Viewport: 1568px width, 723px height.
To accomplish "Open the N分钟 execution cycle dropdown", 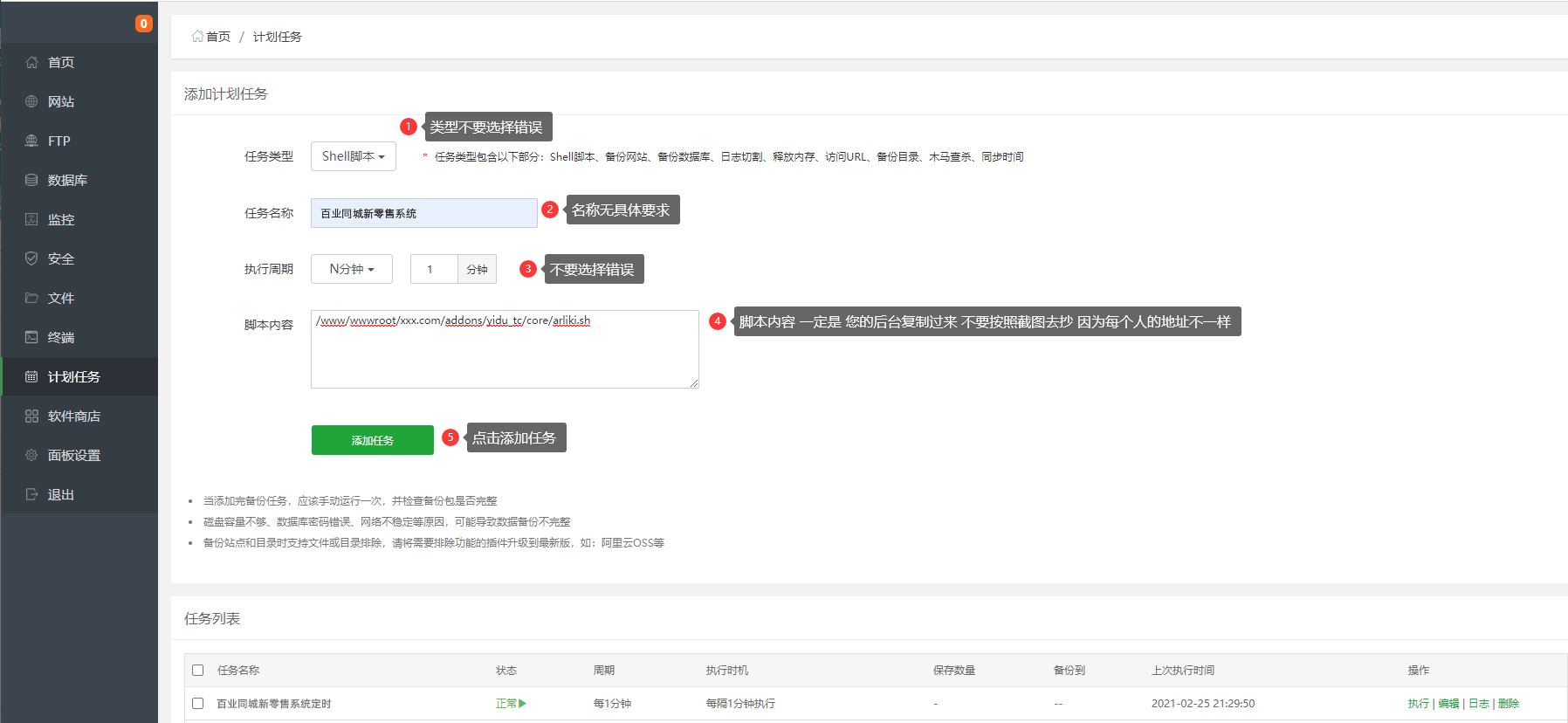I will pyautogui.click(x=352, y=269).
